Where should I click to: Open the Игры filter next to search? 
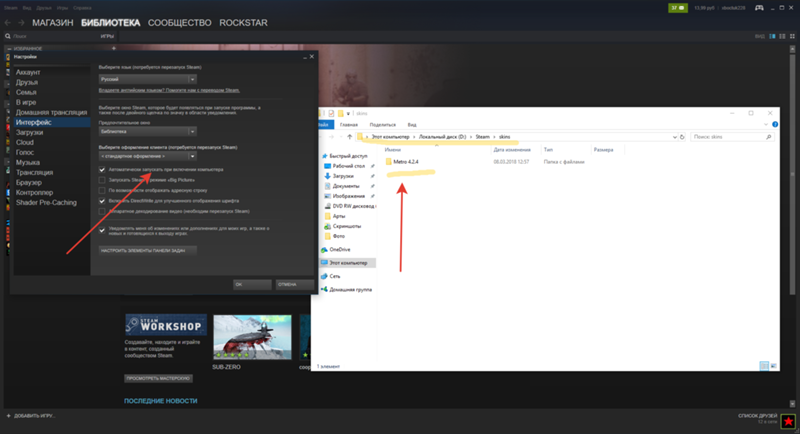(107, 36)
